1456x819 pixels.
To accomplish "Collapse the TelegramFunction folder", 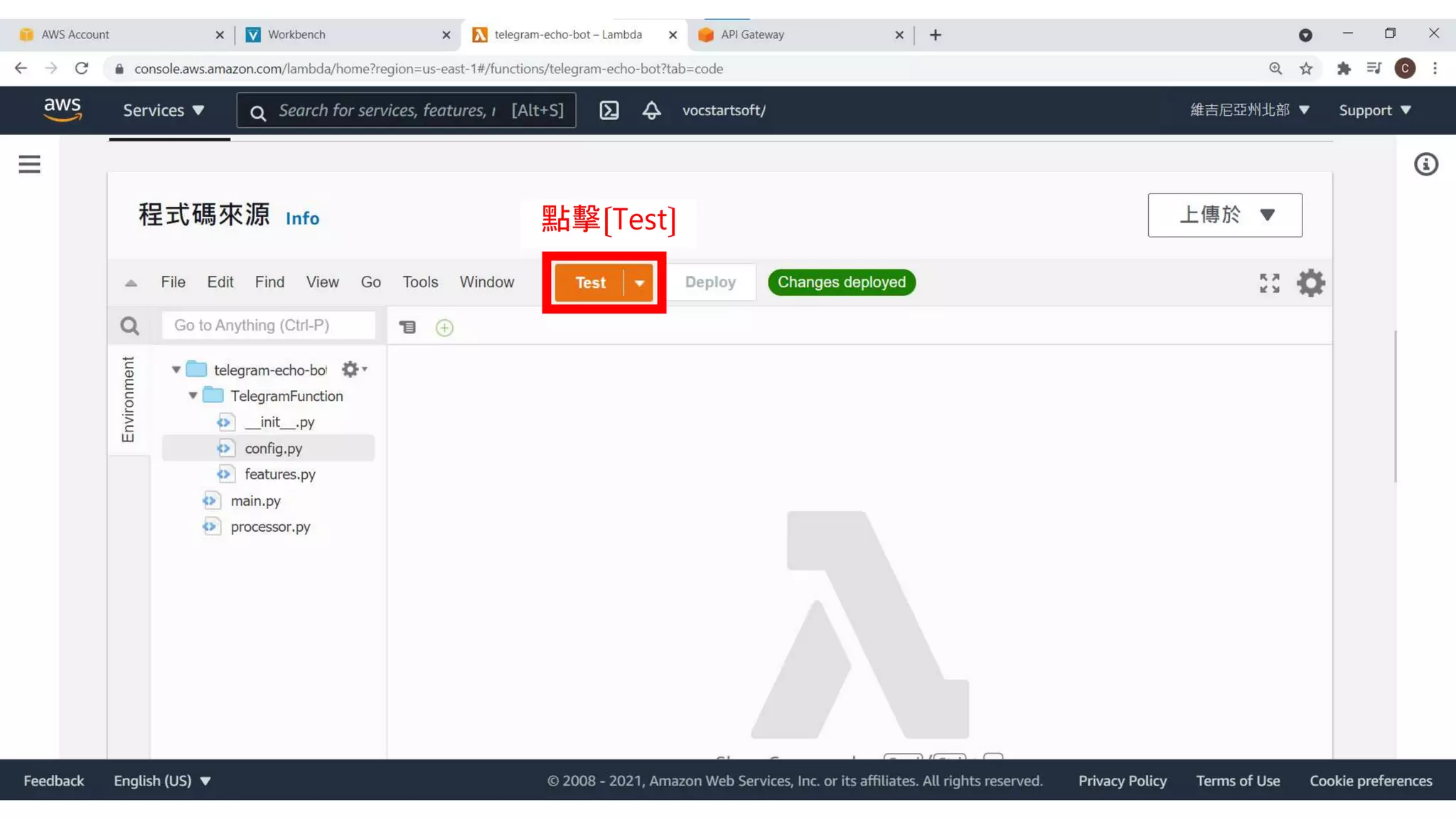I will [x=193, y=395].
